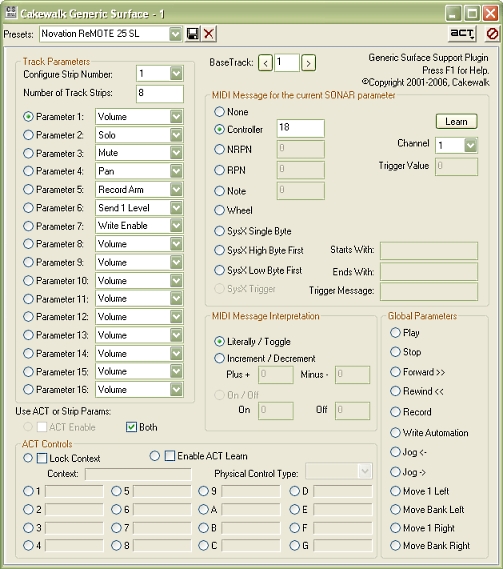Select ACT control radio button G
The height and width of the screenshot is (569, 503).
tap(295, 545)
